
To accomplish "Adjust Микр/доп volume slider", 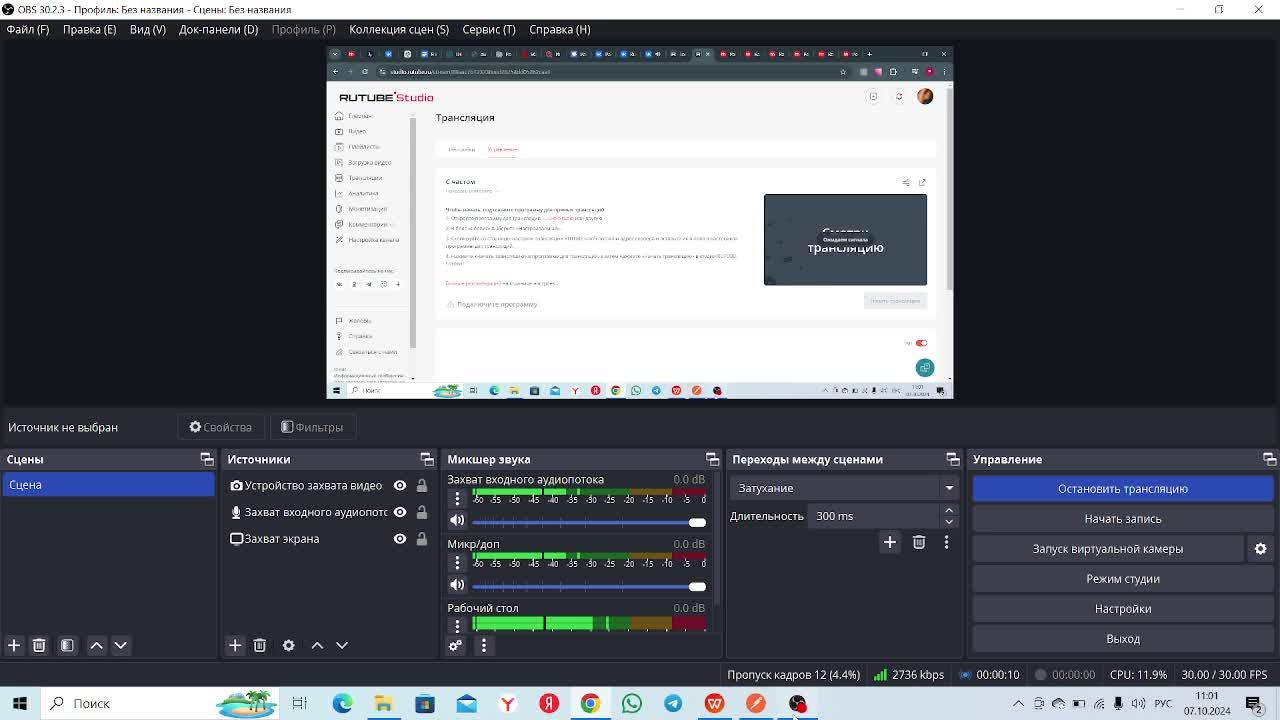I will pos(589,586).
